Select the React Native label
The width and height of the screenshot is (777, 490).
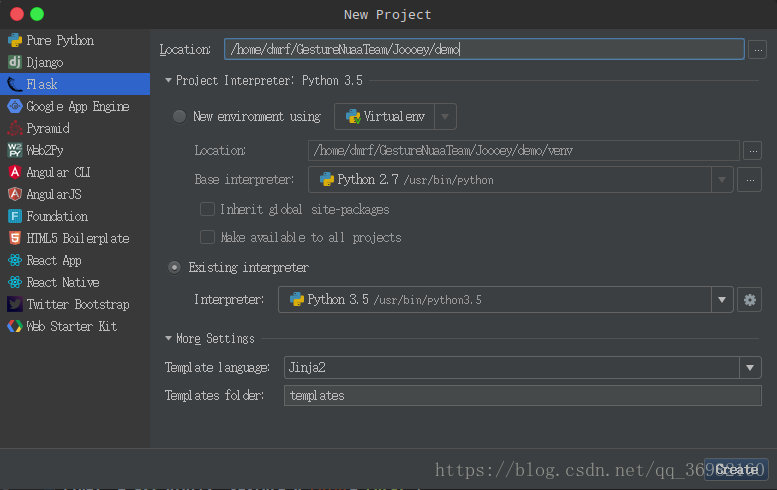click(63, 282)
